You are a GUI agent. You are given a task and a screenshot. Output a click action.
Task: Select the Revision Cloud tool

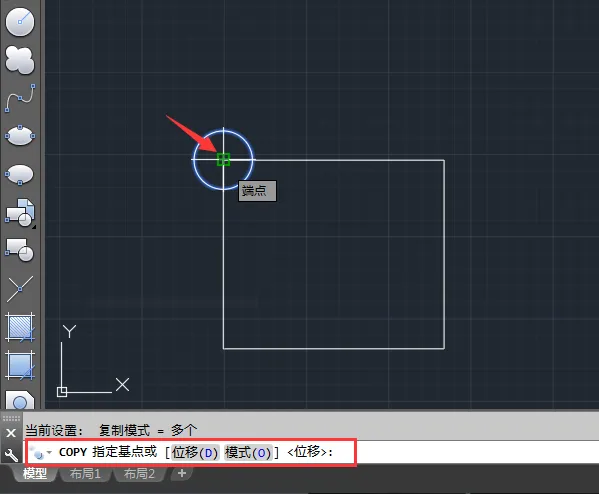(20, 60)
